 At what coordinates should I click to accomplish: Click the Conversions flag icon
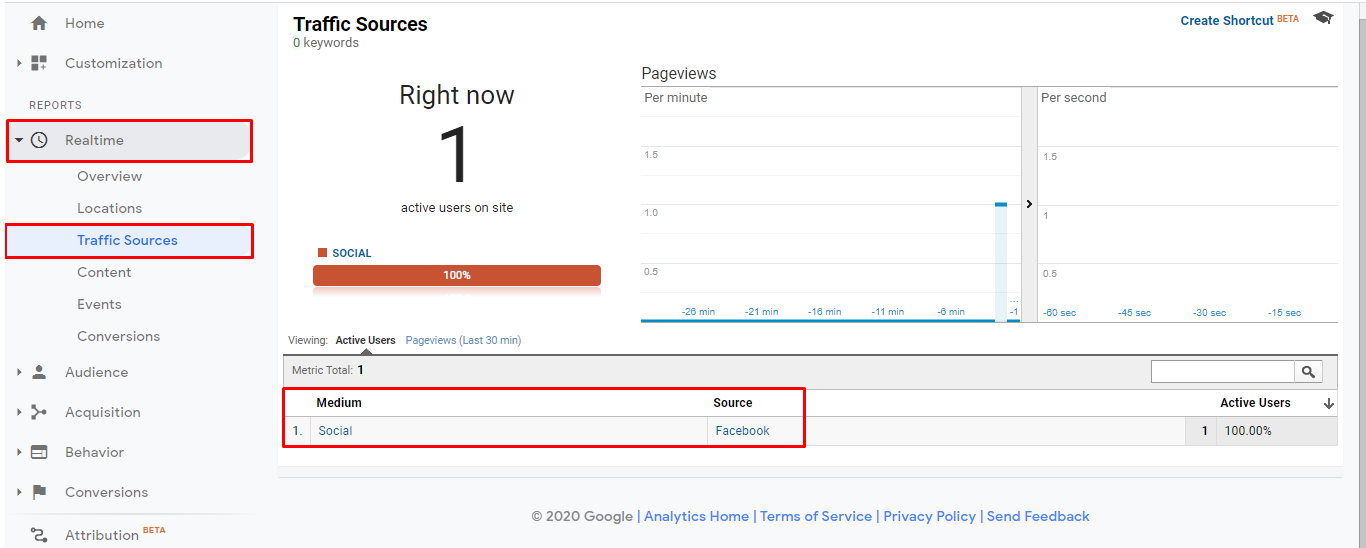39,492
